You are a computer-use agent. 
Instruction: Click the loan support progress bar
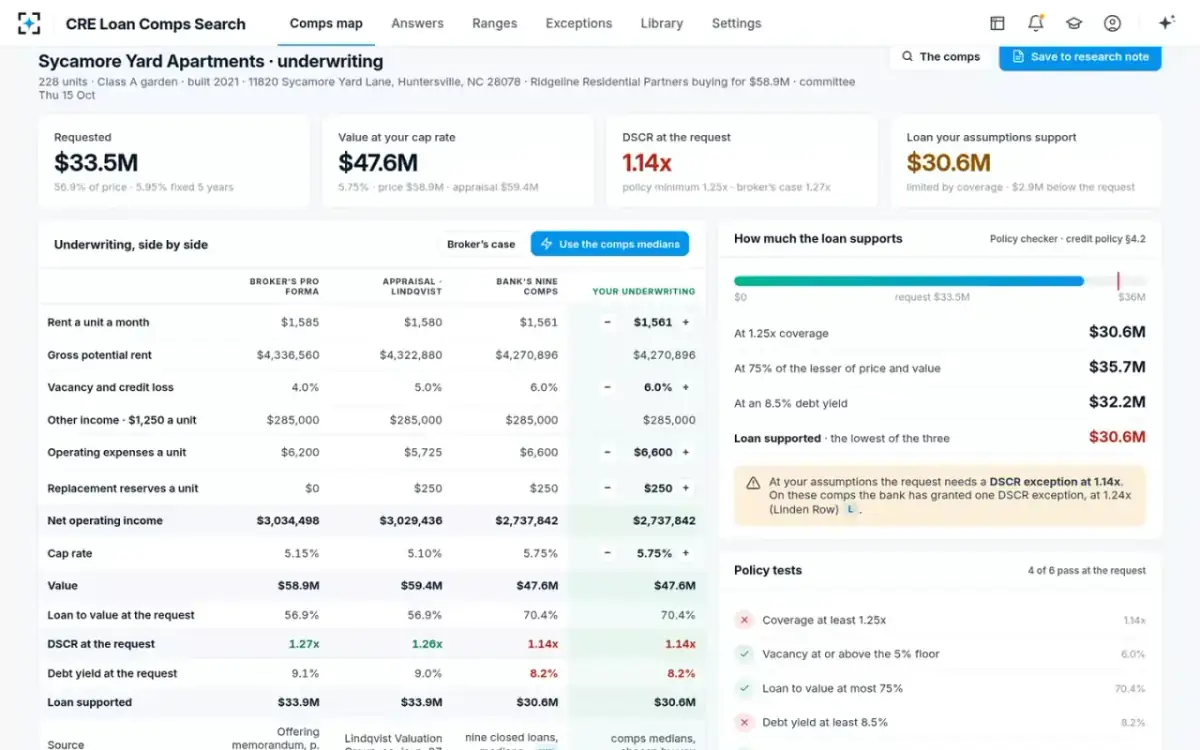940,281
